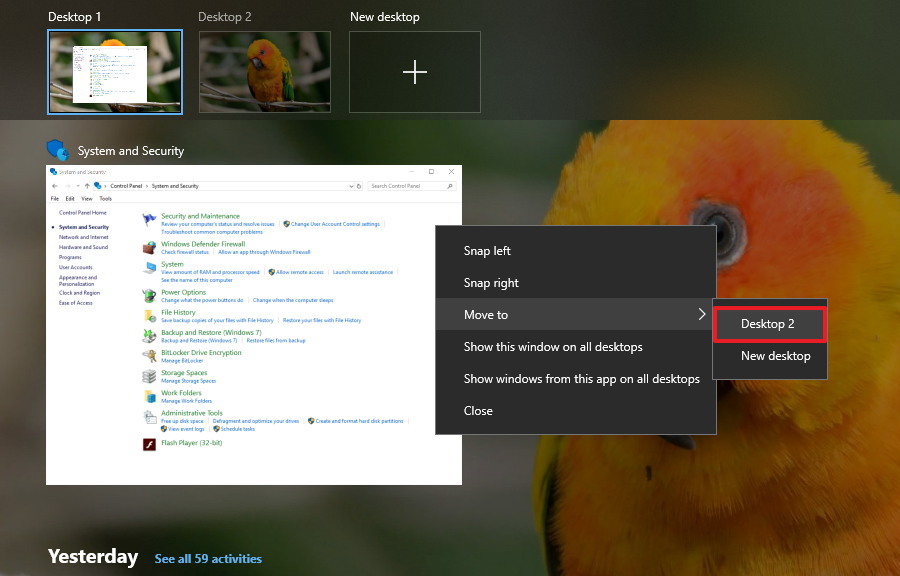
Task: Open BitLocker Drive Encryption link
Action: click(201, 353)
